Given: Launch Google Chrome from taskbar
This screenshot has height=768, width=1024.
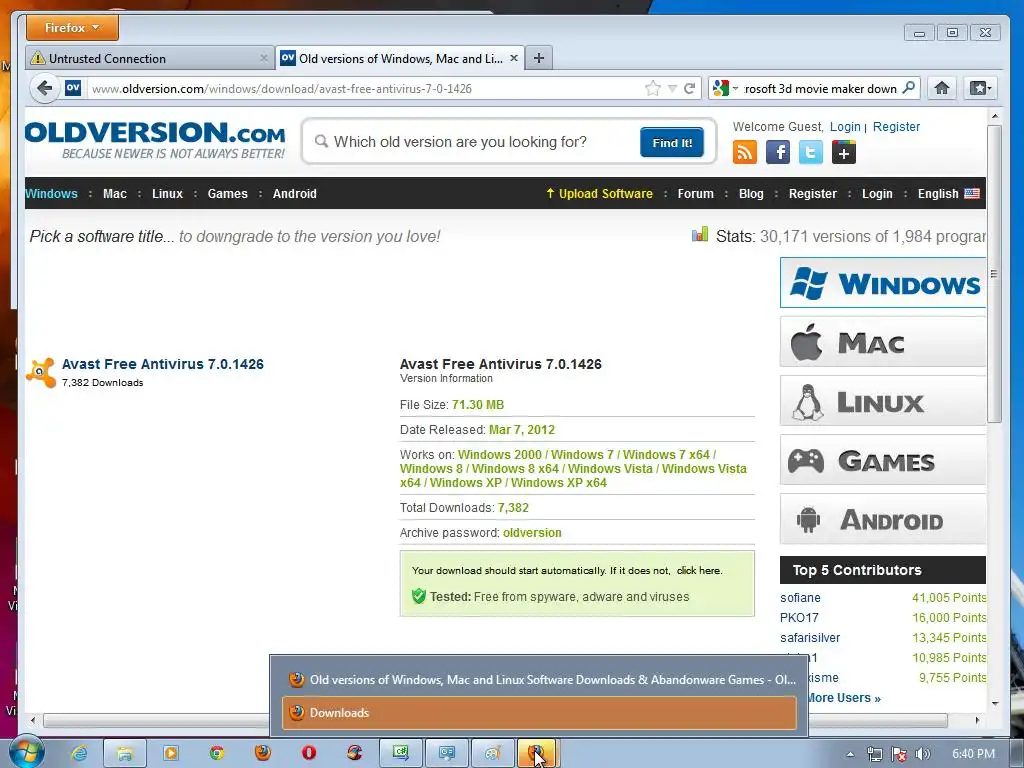Looking at the screenshot, I should pos(217,753).
